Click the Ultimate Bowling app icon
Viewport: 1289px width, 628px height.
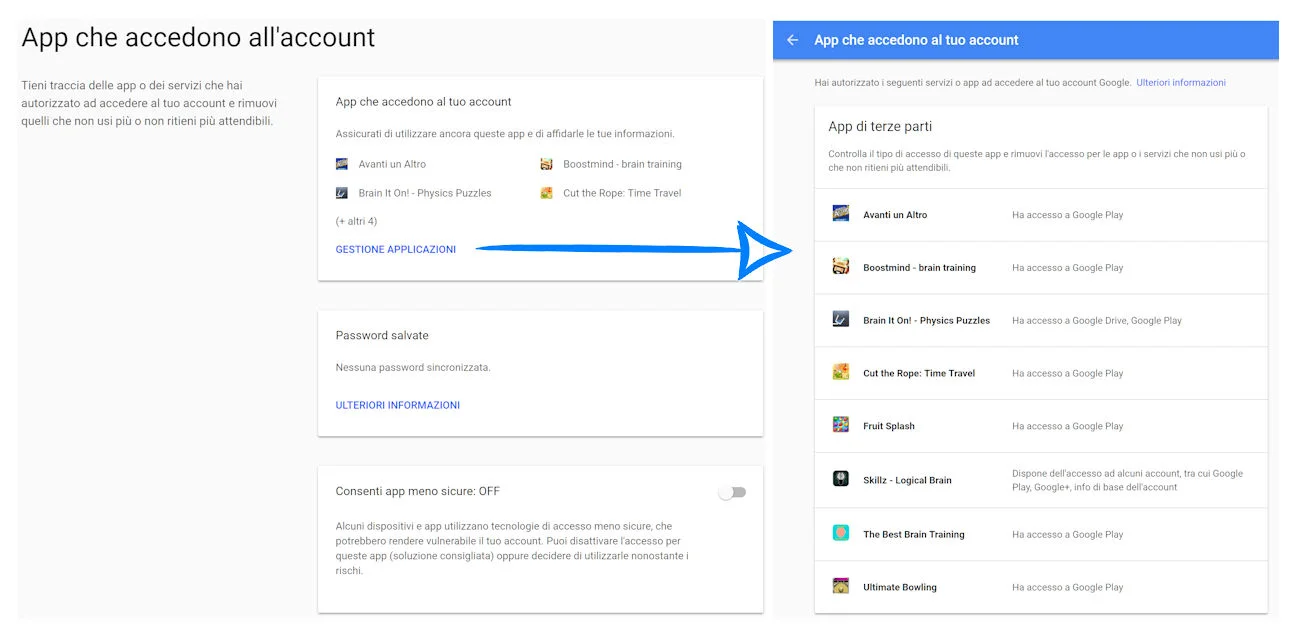tap(841, 587)
